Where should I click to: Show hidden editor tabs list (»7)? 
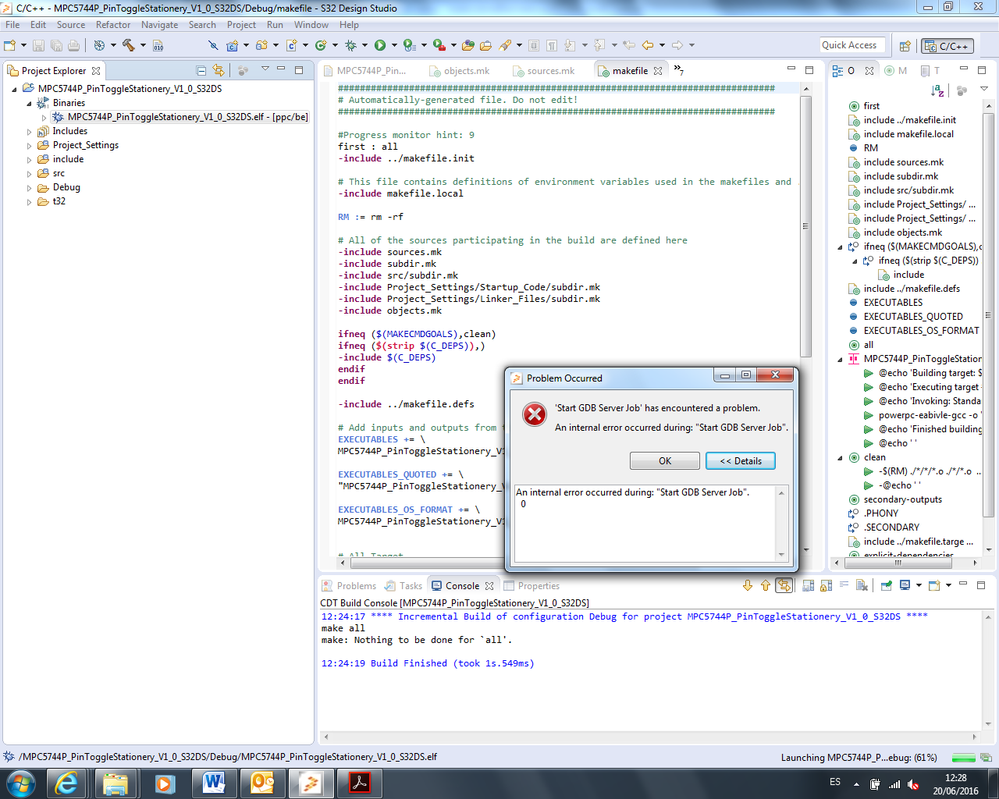(x=679, y=69)
